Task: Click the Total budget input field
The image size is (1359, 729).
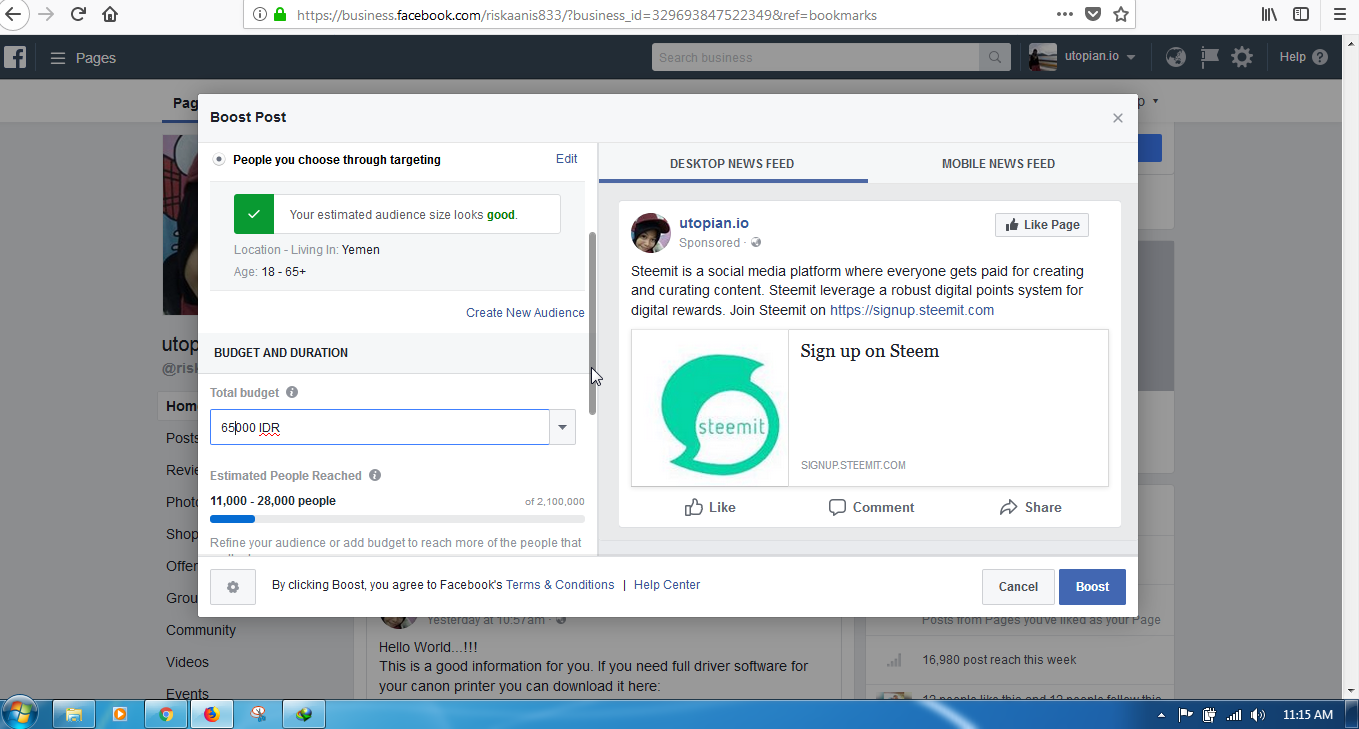Action: (380, 428)
